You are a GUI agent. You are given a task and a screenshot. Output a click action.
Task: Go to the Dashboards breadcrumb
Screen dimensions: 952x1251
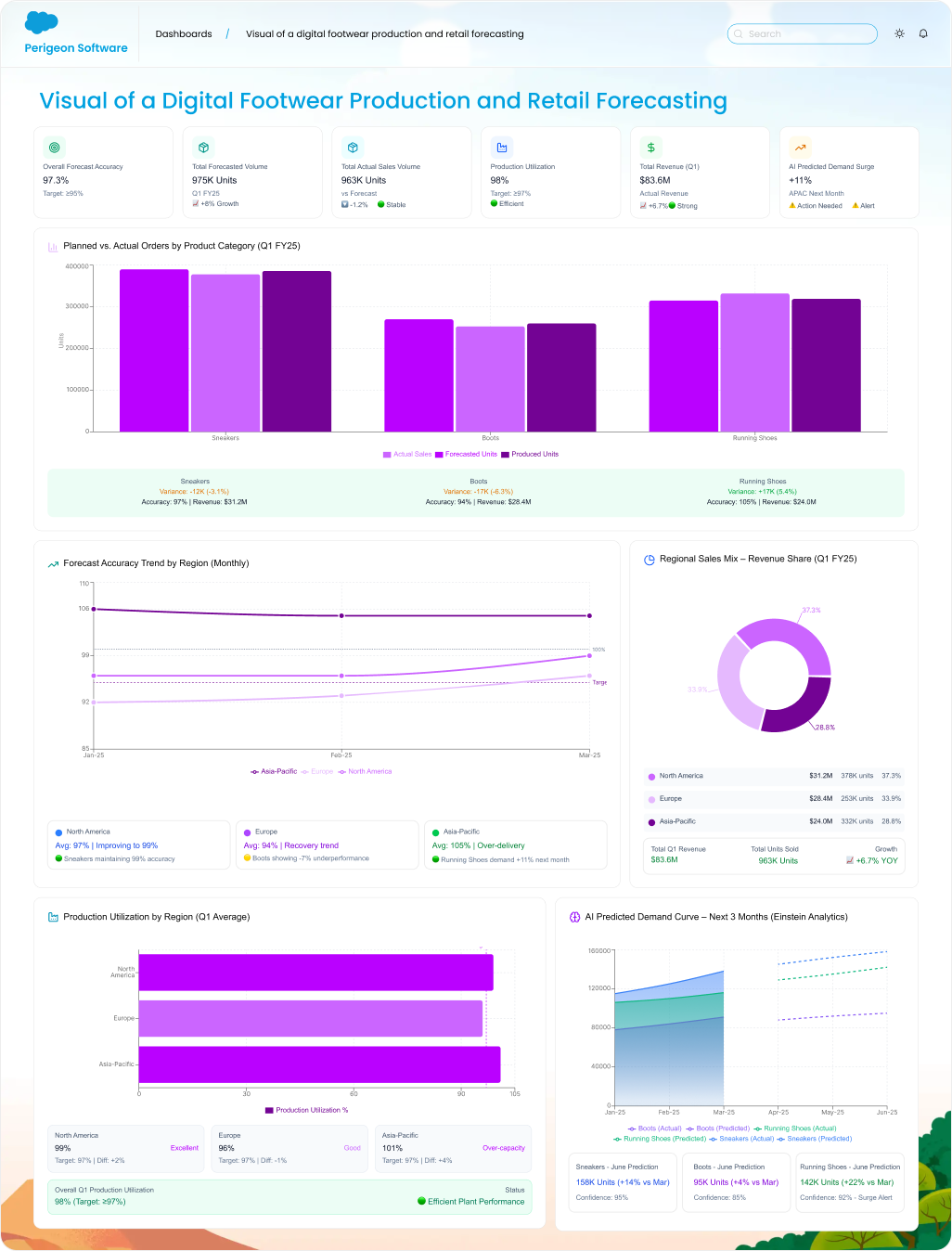pos(184,34)
